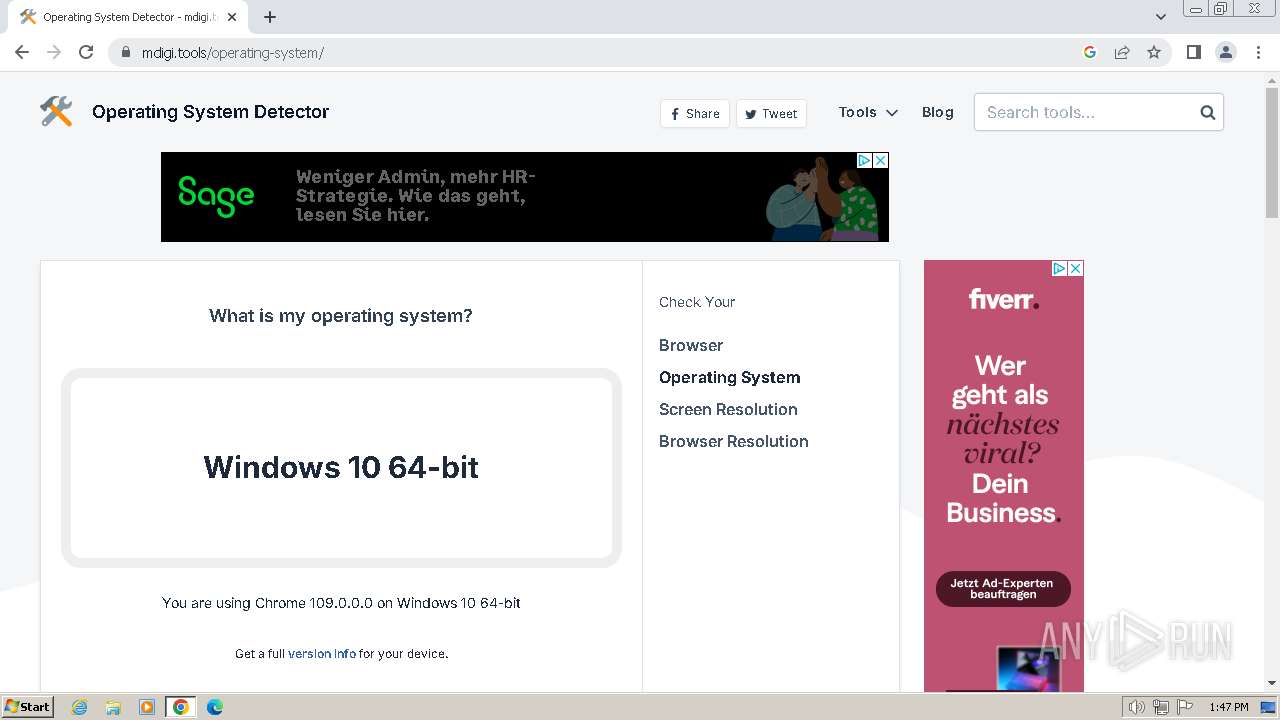This screenshot has height=720, width=1280.
Task: Open the media player taskbar icon
Action: [147, 707]
